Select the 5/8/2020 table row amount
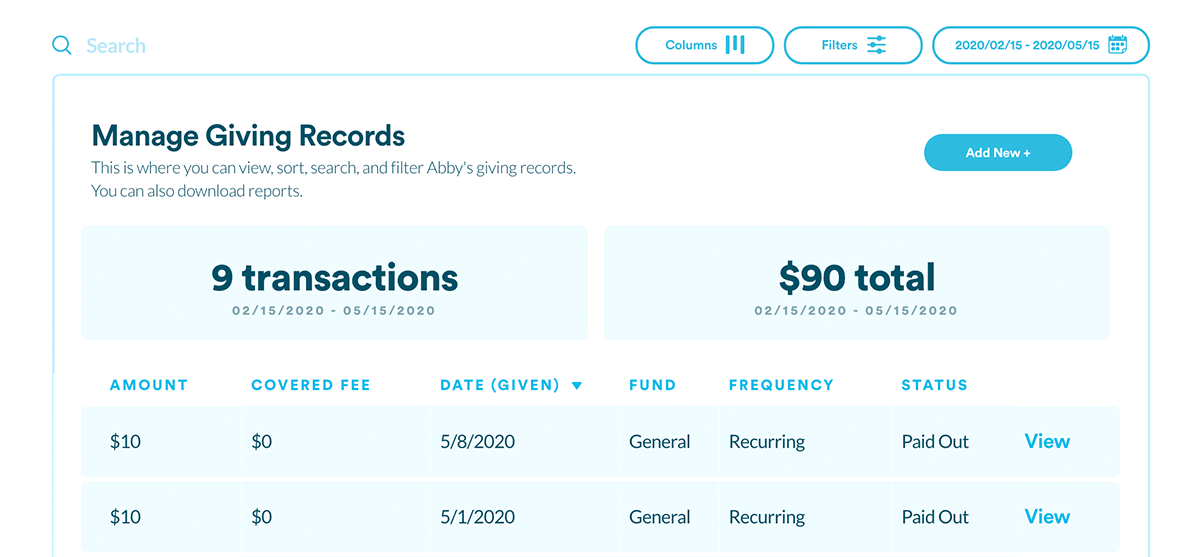 pyautogui.click(x=125, y=441)
